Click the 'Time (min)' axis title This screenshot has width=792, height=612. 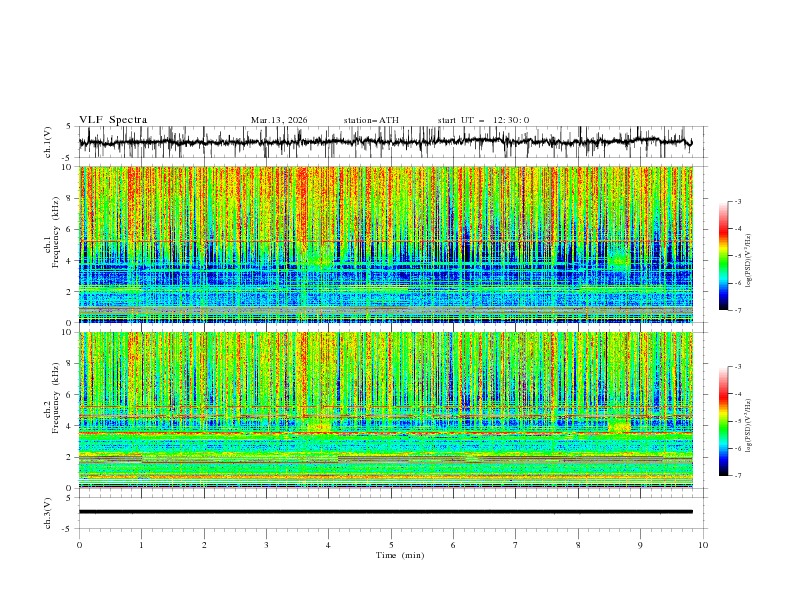[x=400, y=555]
